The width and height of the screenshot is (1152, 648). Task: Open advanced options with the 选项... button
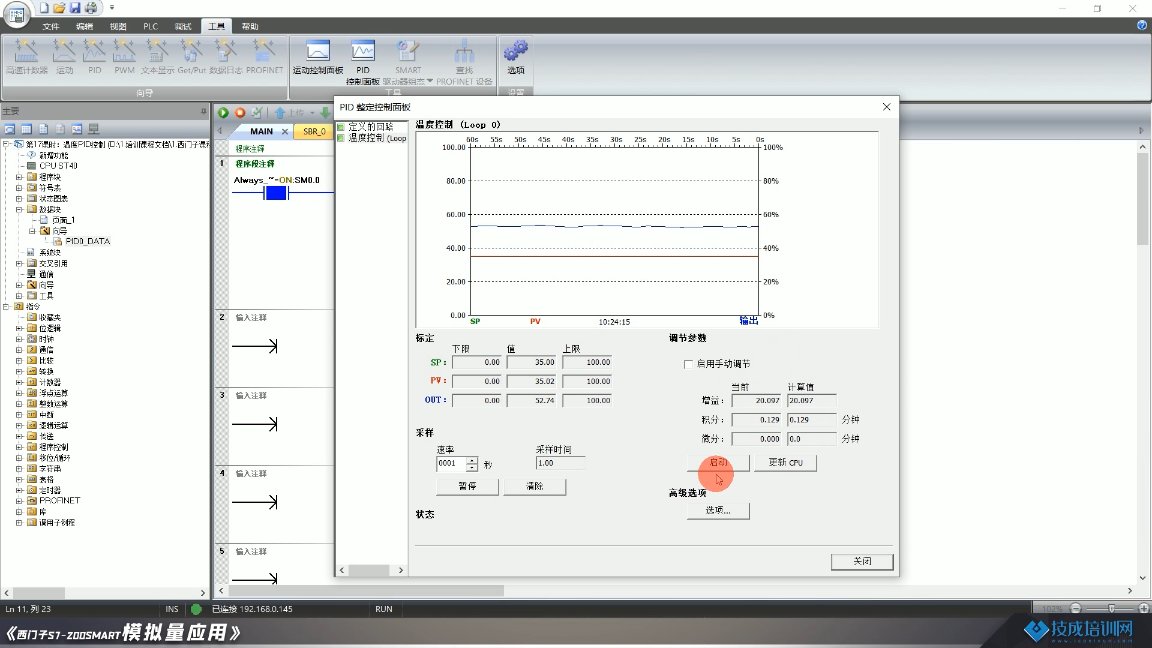click(719, 510)
